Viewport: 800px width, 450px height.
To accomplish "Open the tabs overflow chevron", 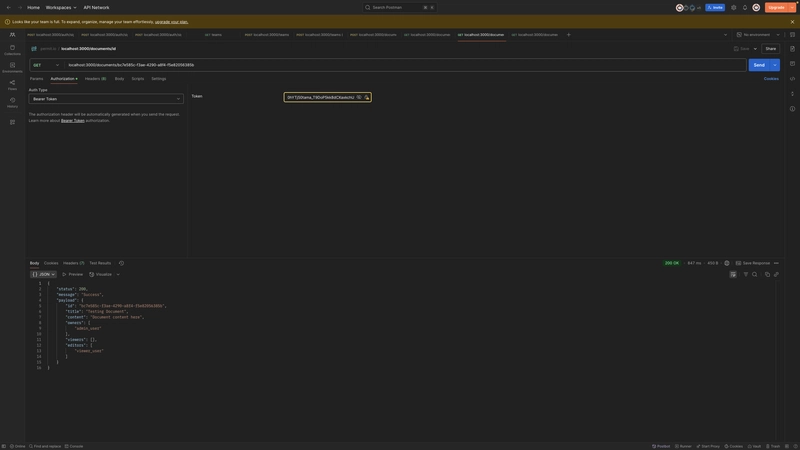I will [x=726, y=35].
